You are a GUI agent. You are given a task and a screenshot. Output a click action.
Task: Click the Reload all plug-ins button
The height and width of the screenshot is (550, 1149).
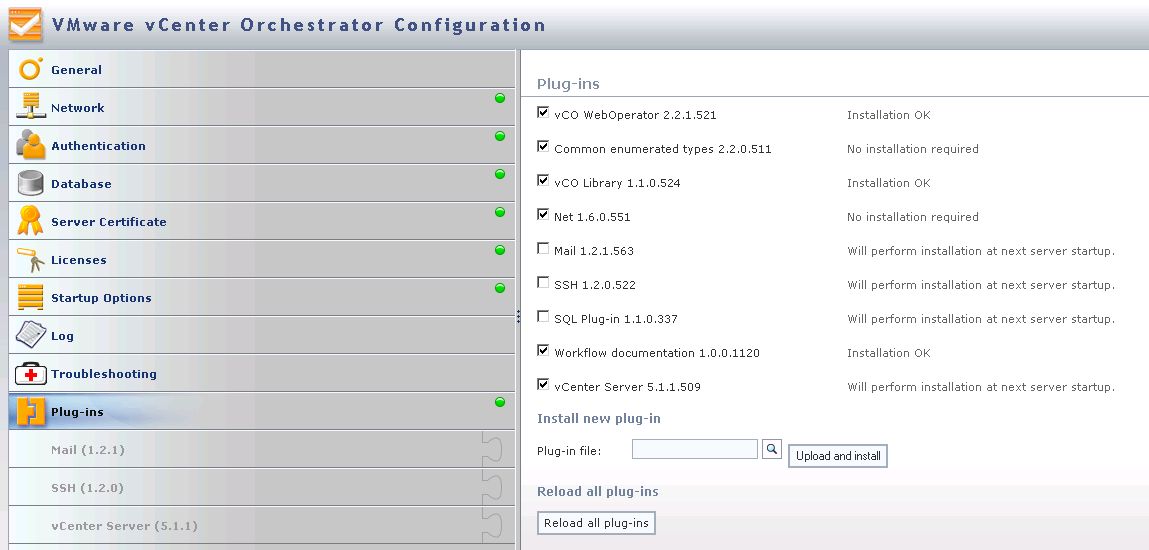(596, 523)
